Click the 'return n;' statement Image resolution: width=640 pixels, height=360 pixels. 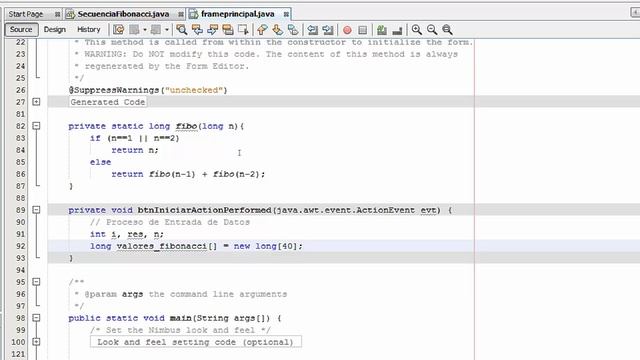click(x=135, y=150)
